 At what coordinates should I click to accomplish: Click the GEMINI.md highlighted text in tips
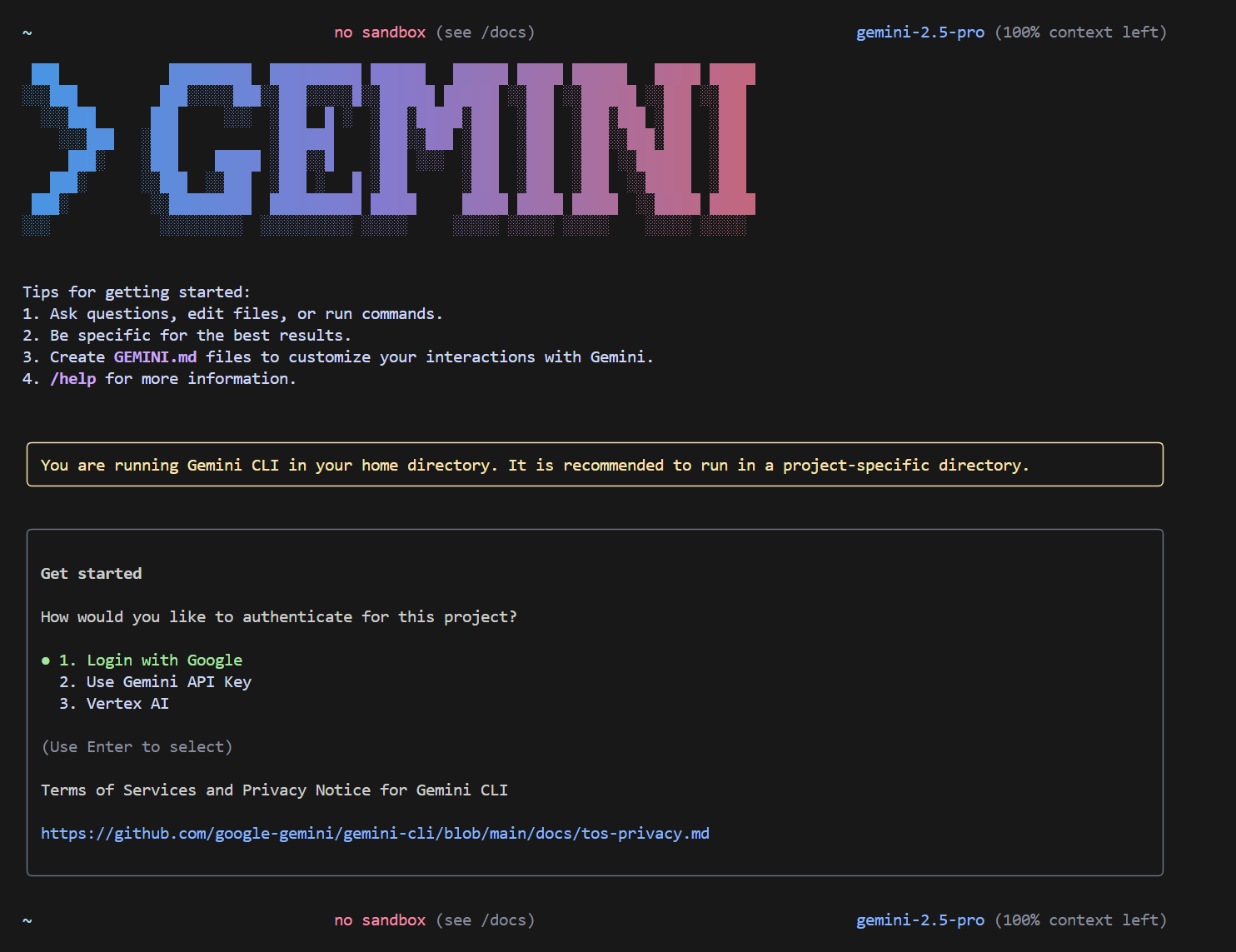(156, 357)
